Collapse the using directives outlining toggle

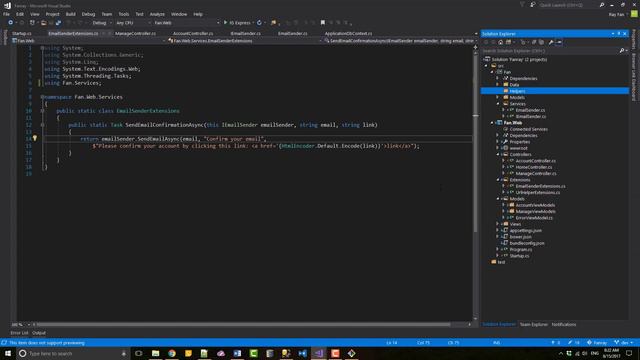[42, 48]
